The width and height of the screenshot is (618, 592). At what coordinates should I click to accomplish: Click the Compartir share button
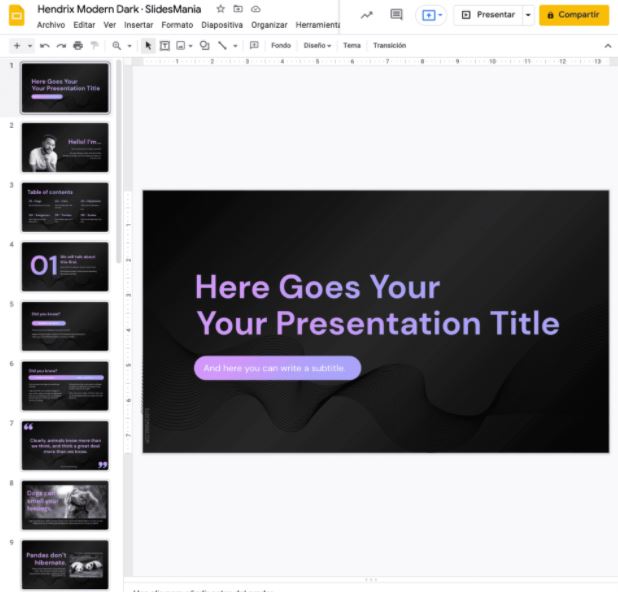point(574,15)
